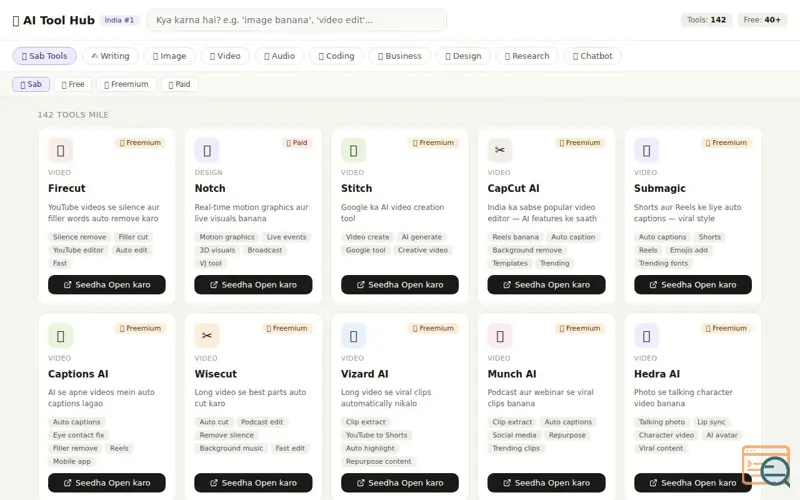Open Stitch with Seedha Open karo
Image resolution: width=800 pixels, height=500 pixels.
tap(399, 285)
